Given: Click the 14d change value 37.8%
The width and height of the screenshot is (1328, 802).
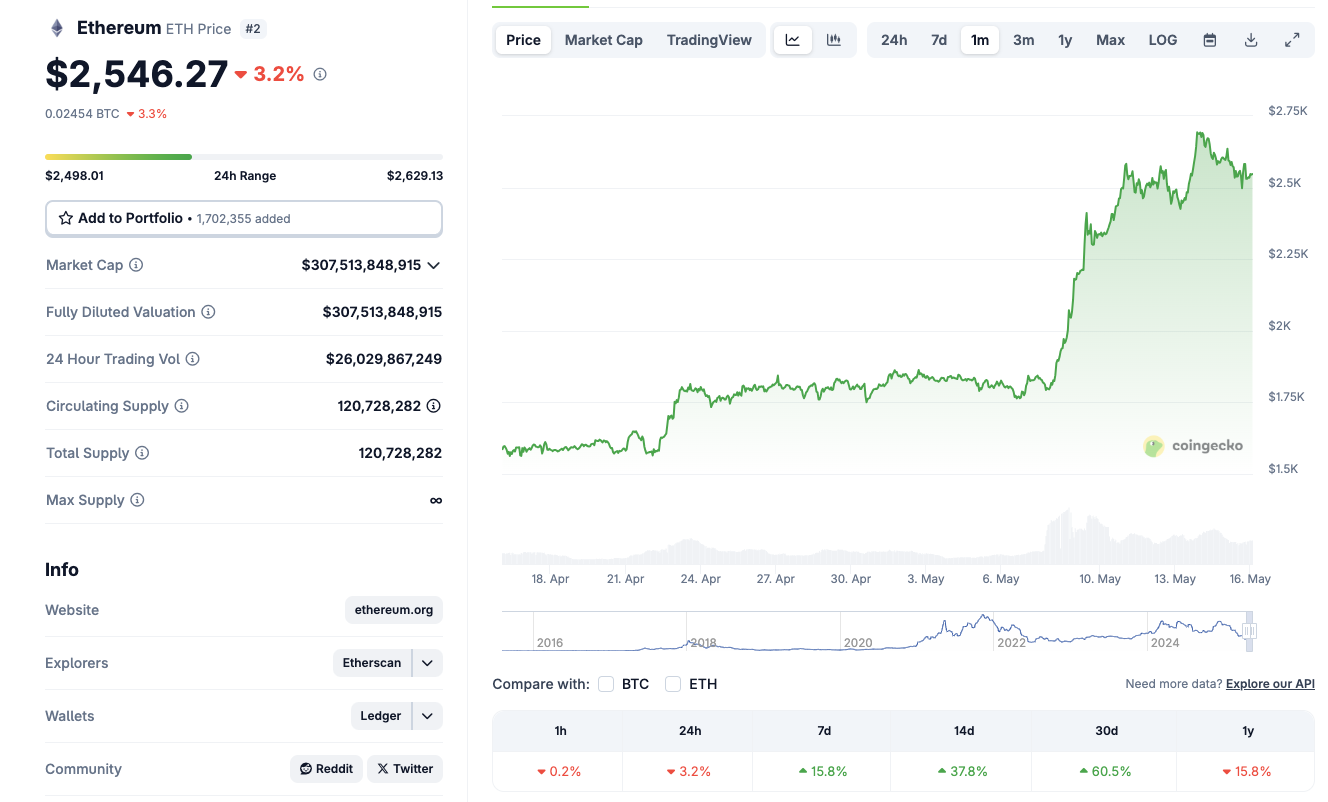Looking at the screenshot, I should click(x=963, y=772).
